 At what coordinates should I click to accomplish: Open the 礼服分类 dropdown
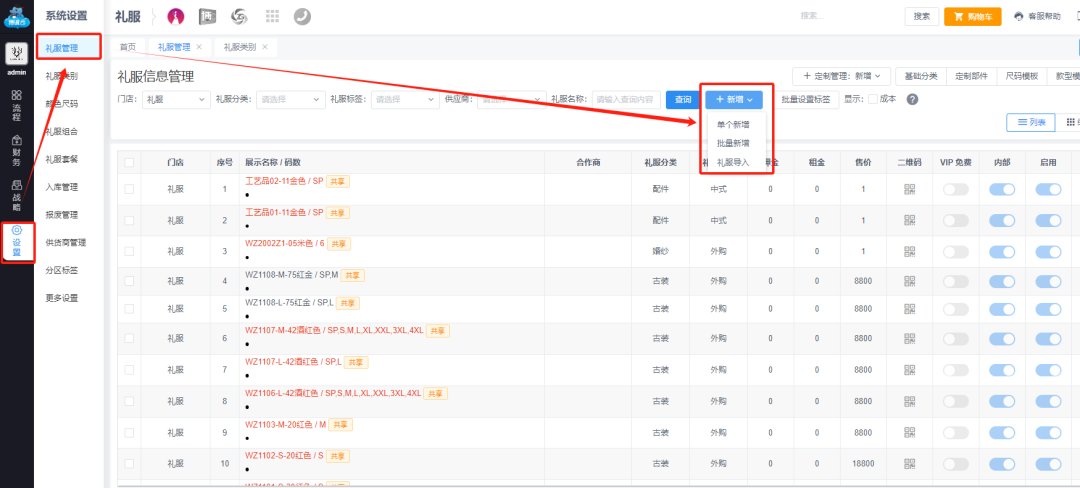pos(290,100)
